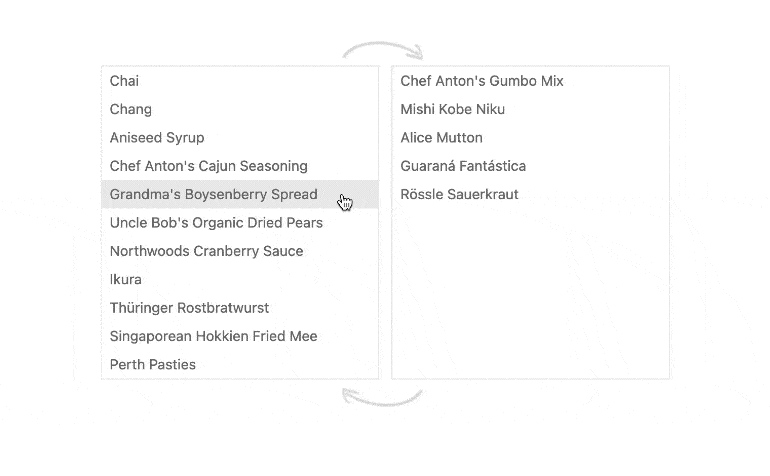Viewport: 770px width, 476px height.
Task: Choose Singaporean Hokkien Fried Mee
Action: pyautogui.click(x=213, y=336)
